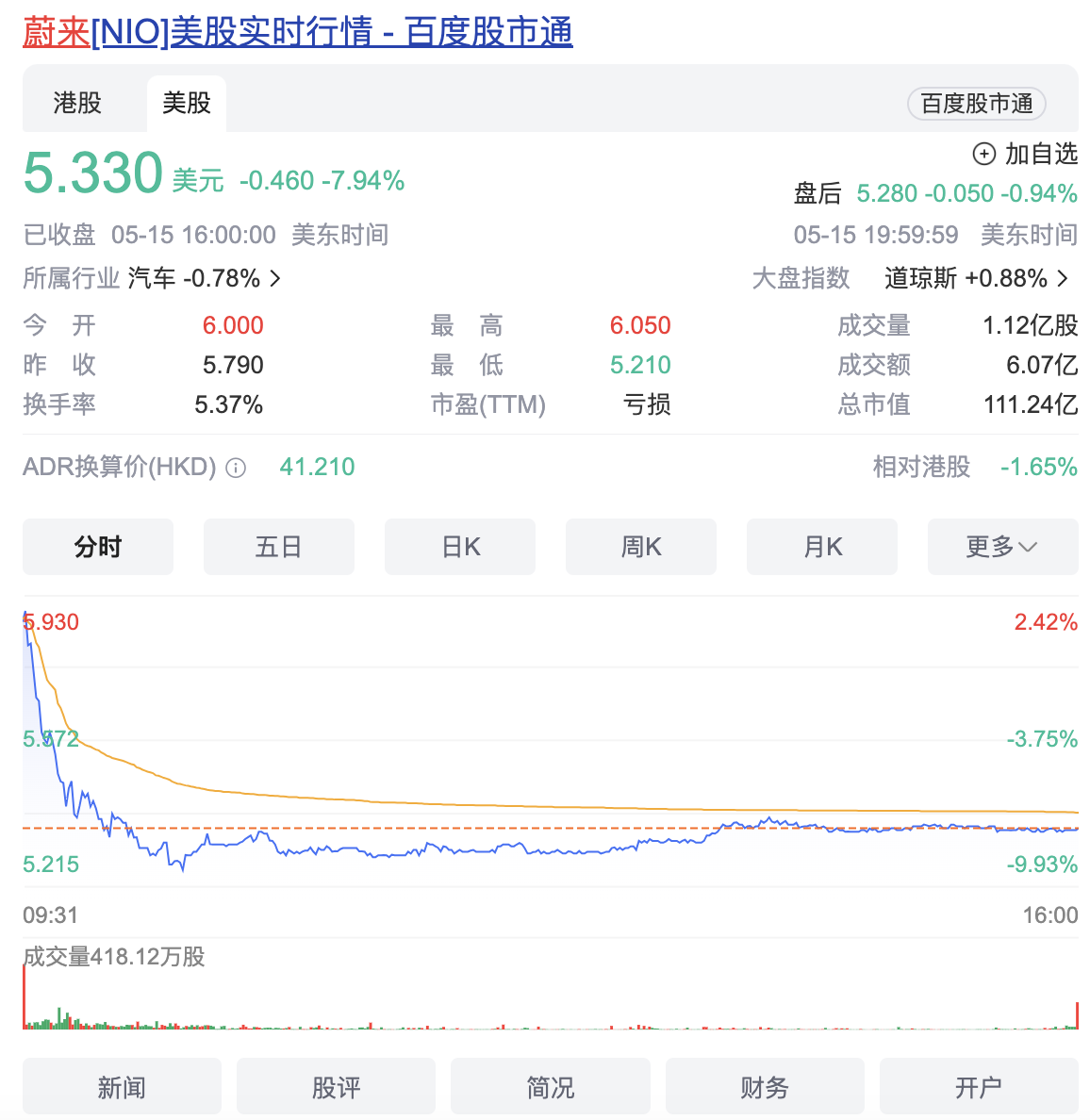The image size is (1090, 1120).
Task: Click the chart end time 16:00
Action: pyautogui.click(x=1050, y=915)
